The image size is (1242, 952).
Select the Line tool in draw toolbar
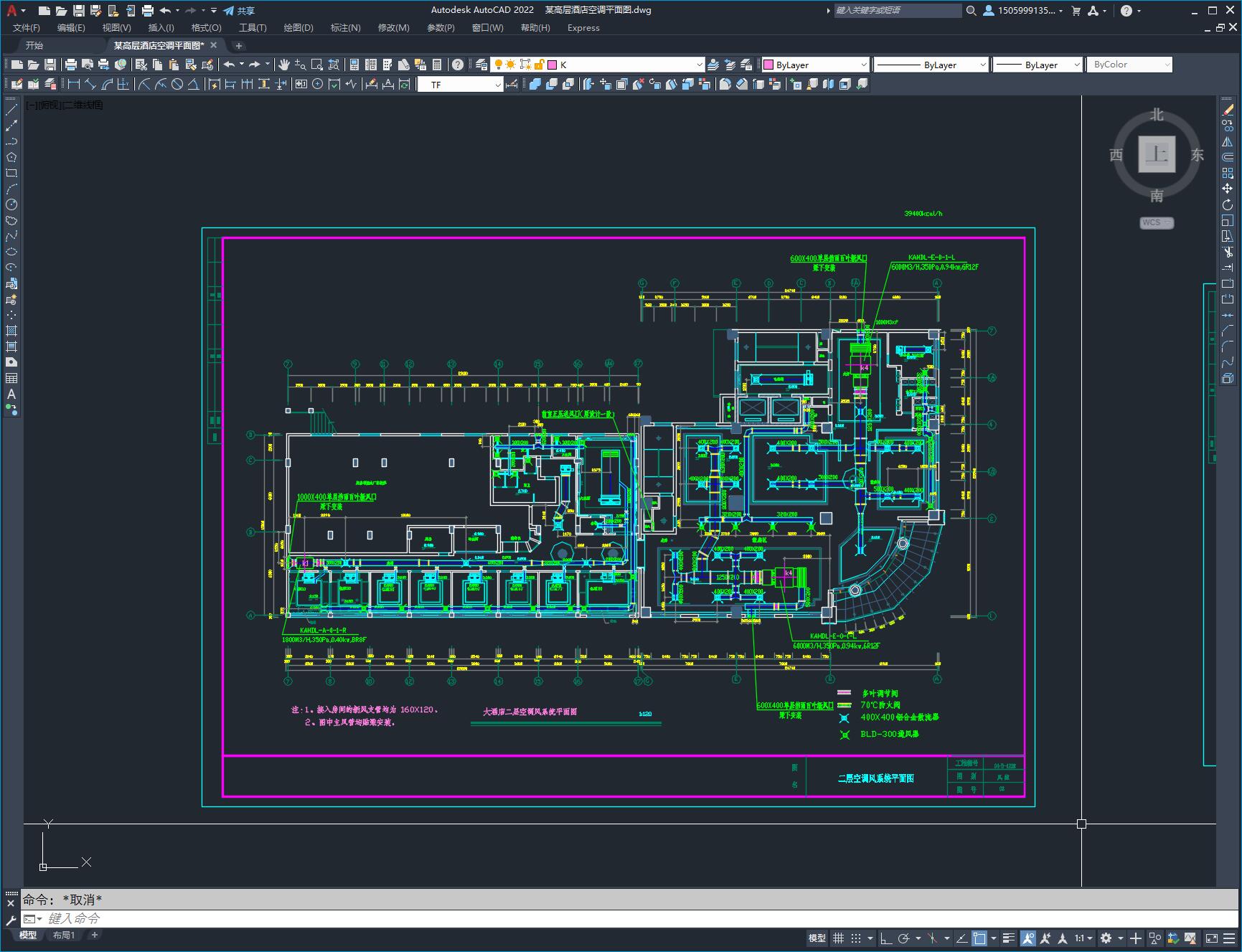(x=11, y=110)
